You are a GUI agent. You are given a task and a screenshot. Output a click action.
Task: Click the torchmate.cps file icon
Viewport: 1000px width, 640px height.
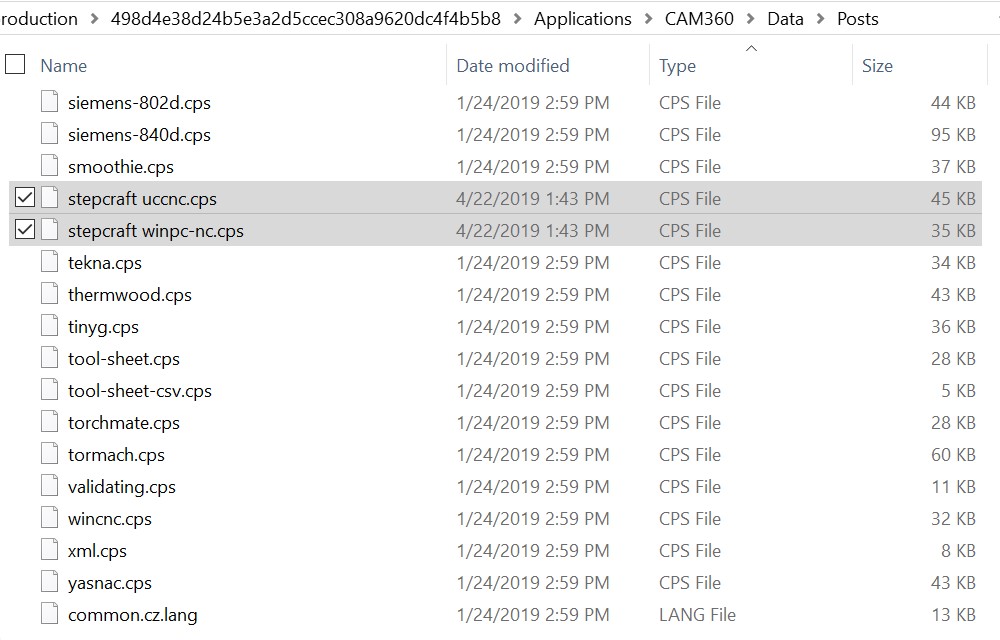coord(50,423)
